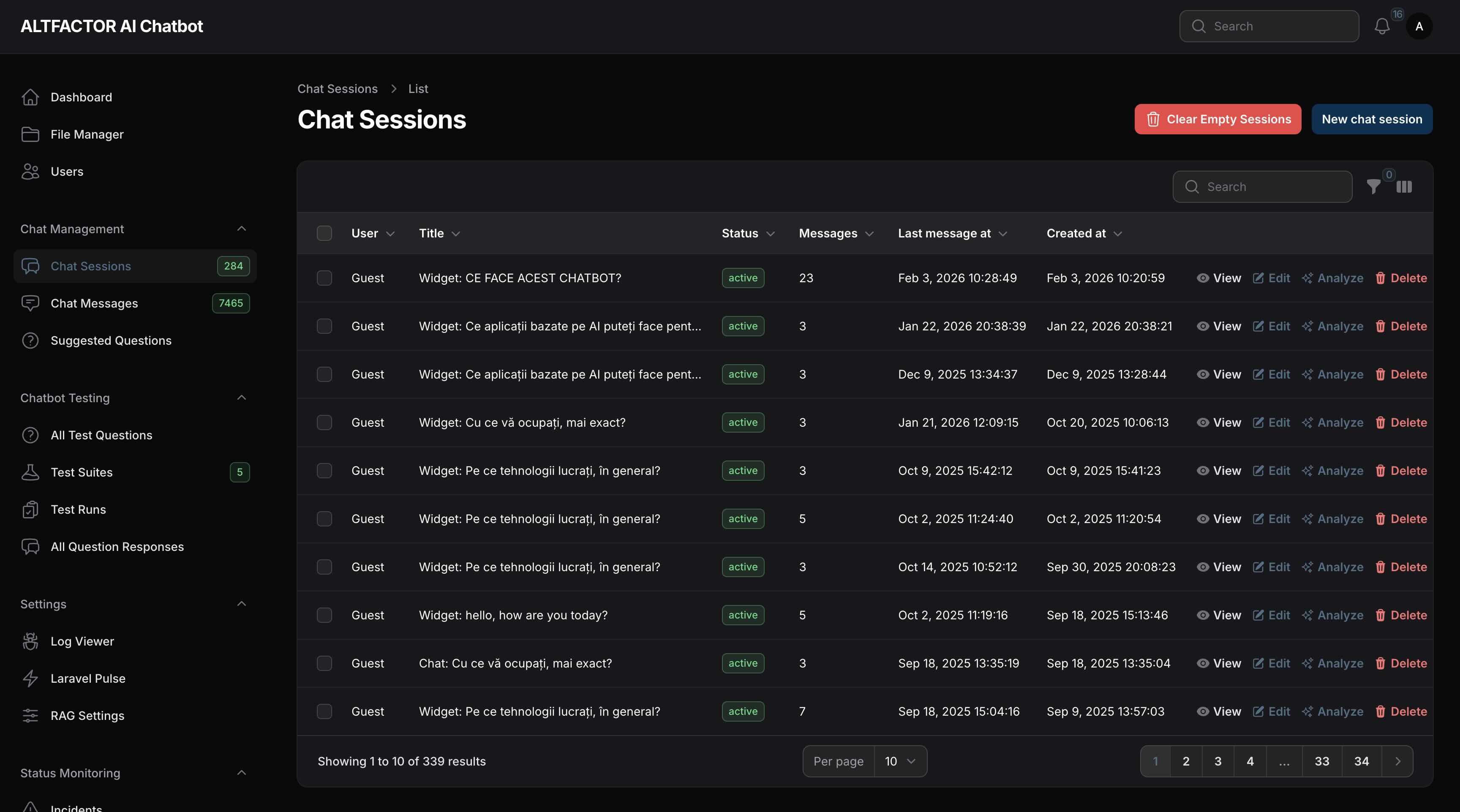Open Laravel Pulse from the sidebar
The image size is (1460, 812).
tap(88, 678)
